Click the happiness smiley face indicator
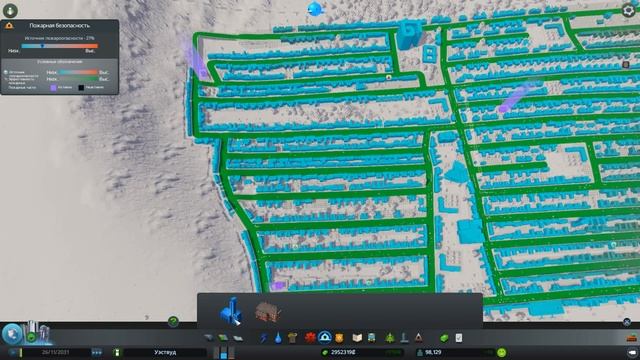Viewport: 640px width, 360px height. click(502, 352)
